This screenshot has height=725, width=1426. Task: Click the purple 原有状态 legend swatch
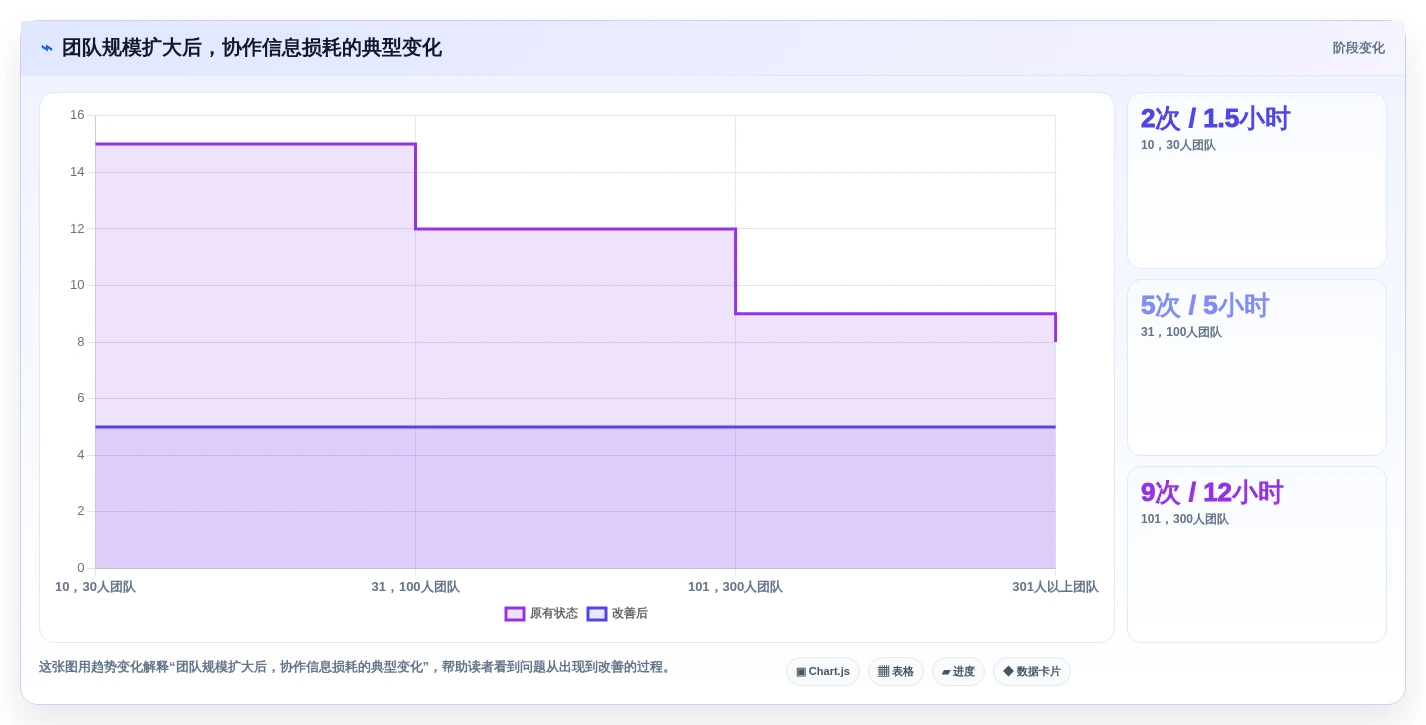[x=515, y=614]
